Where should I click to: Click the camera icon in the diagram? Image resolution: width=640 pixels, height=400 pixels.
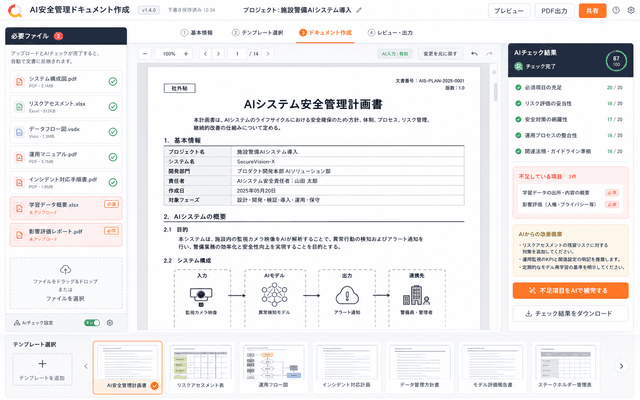pyautogui.click(x=201, y=297)
